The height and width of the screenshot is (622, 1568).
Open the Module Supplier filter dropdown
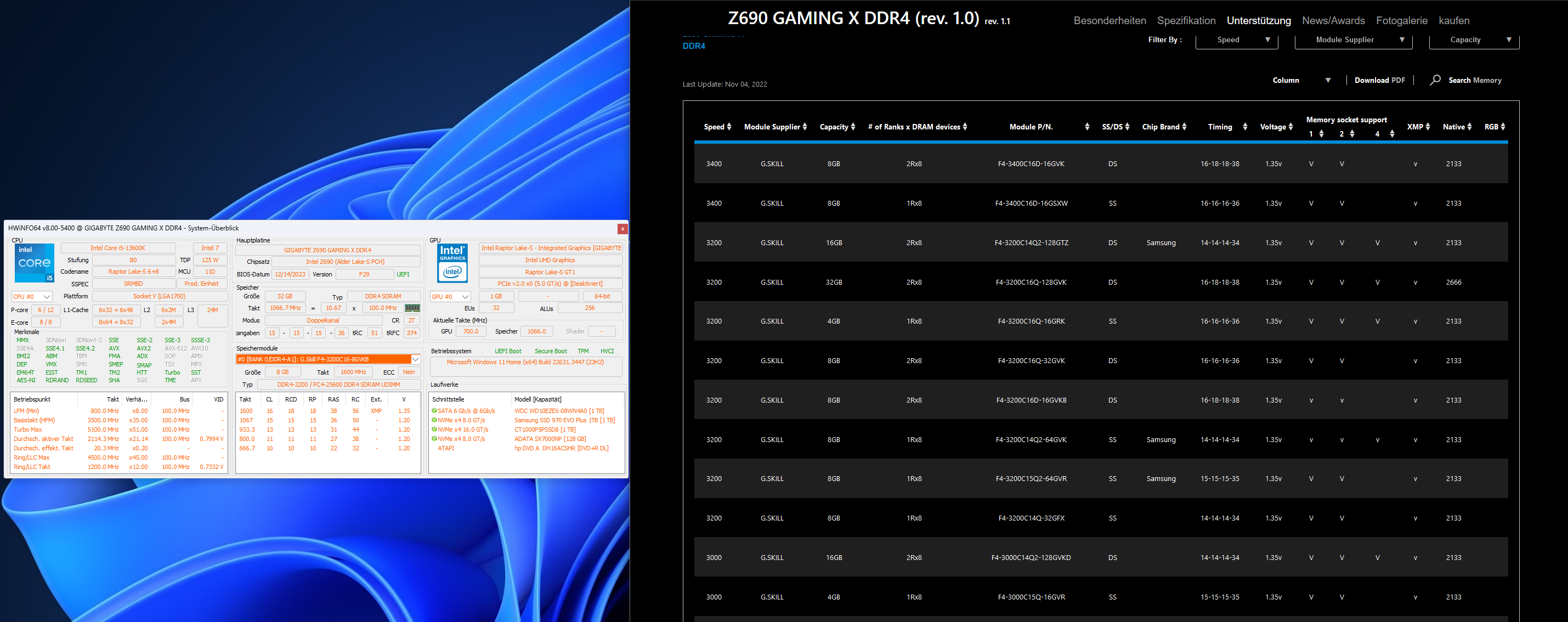click(1352, 39)
